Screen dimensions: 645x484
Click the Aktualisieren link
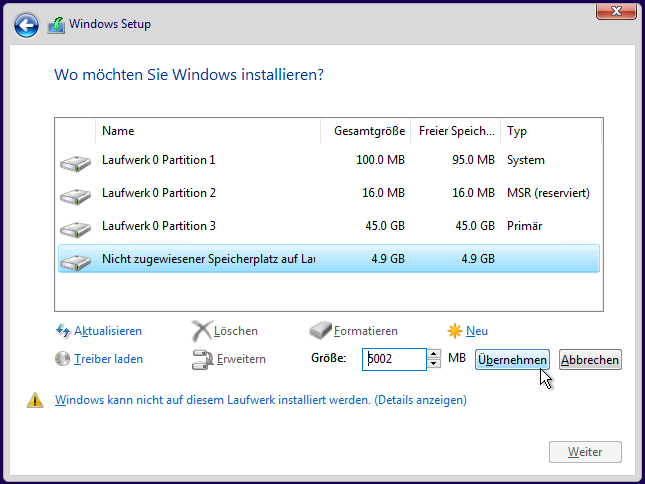pos(108,331)
